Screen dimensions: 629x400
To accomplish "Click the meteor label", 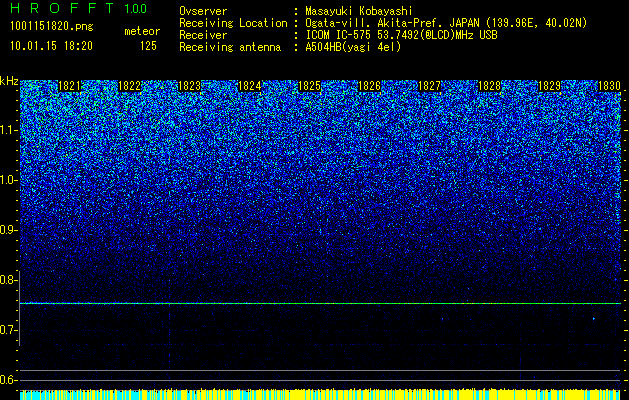I will coord(142,31).
